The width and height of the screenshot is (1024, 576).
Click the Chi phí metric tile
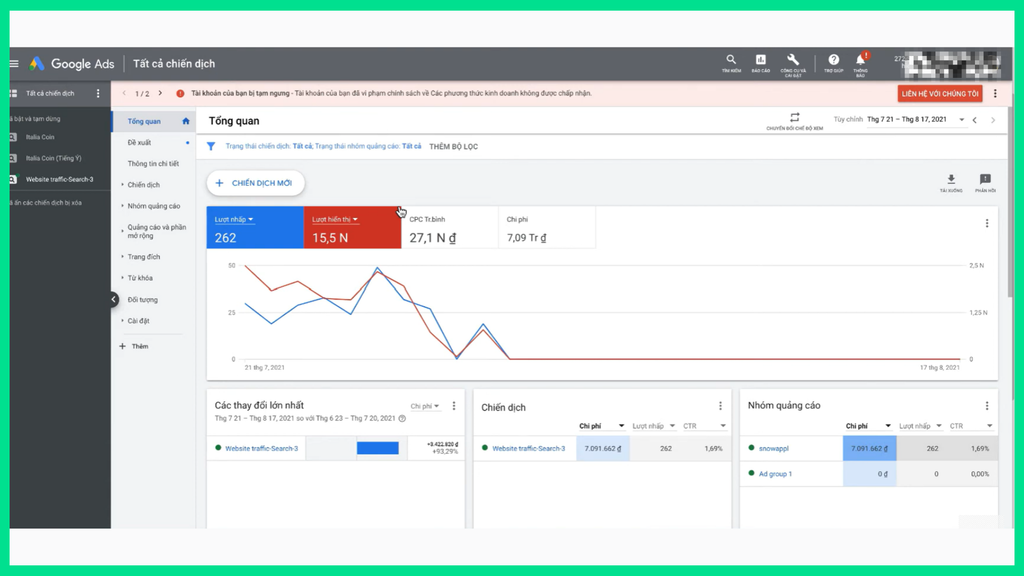coord(547,228)
